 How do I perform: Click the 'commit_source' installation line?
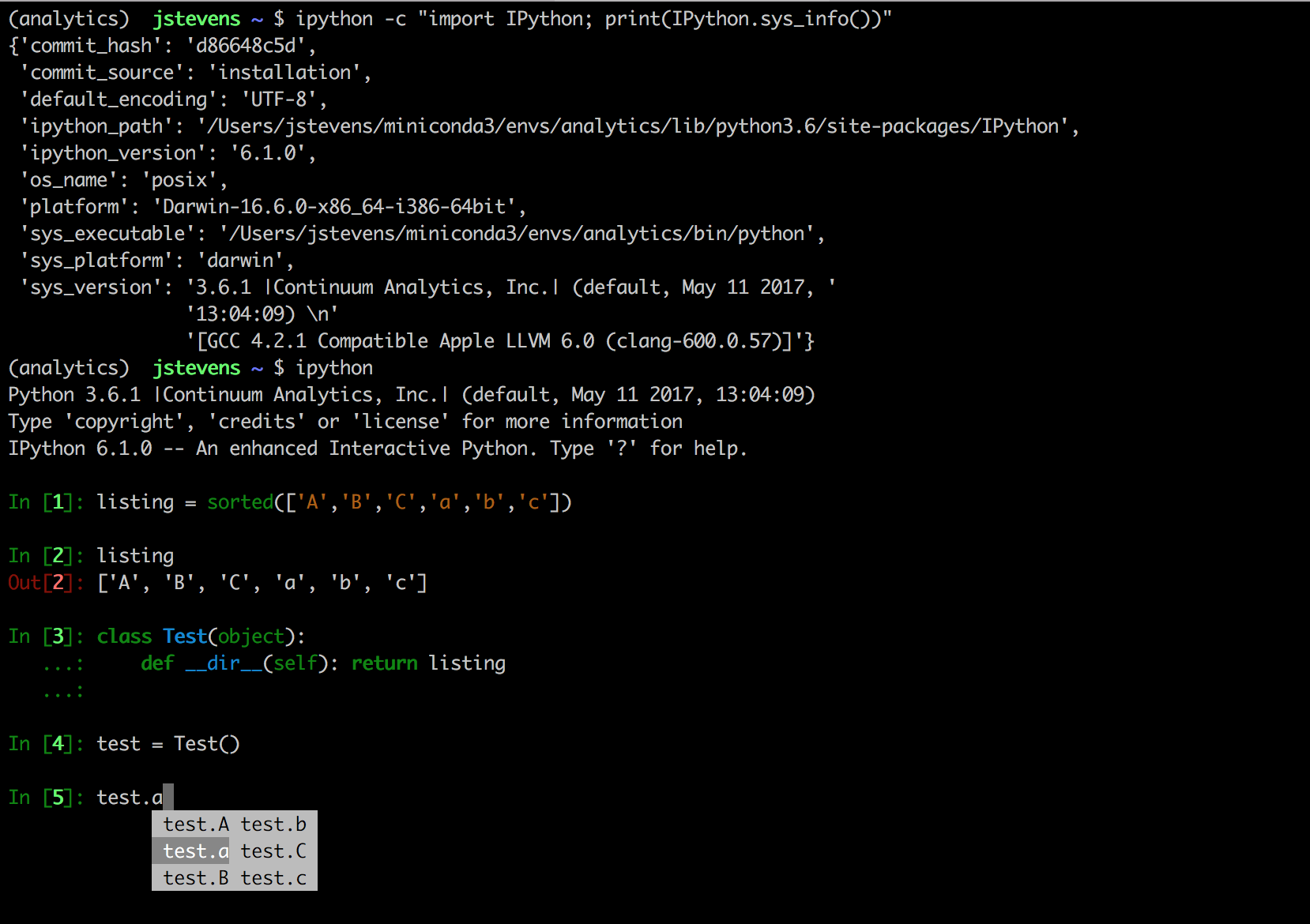click(196, 73)
